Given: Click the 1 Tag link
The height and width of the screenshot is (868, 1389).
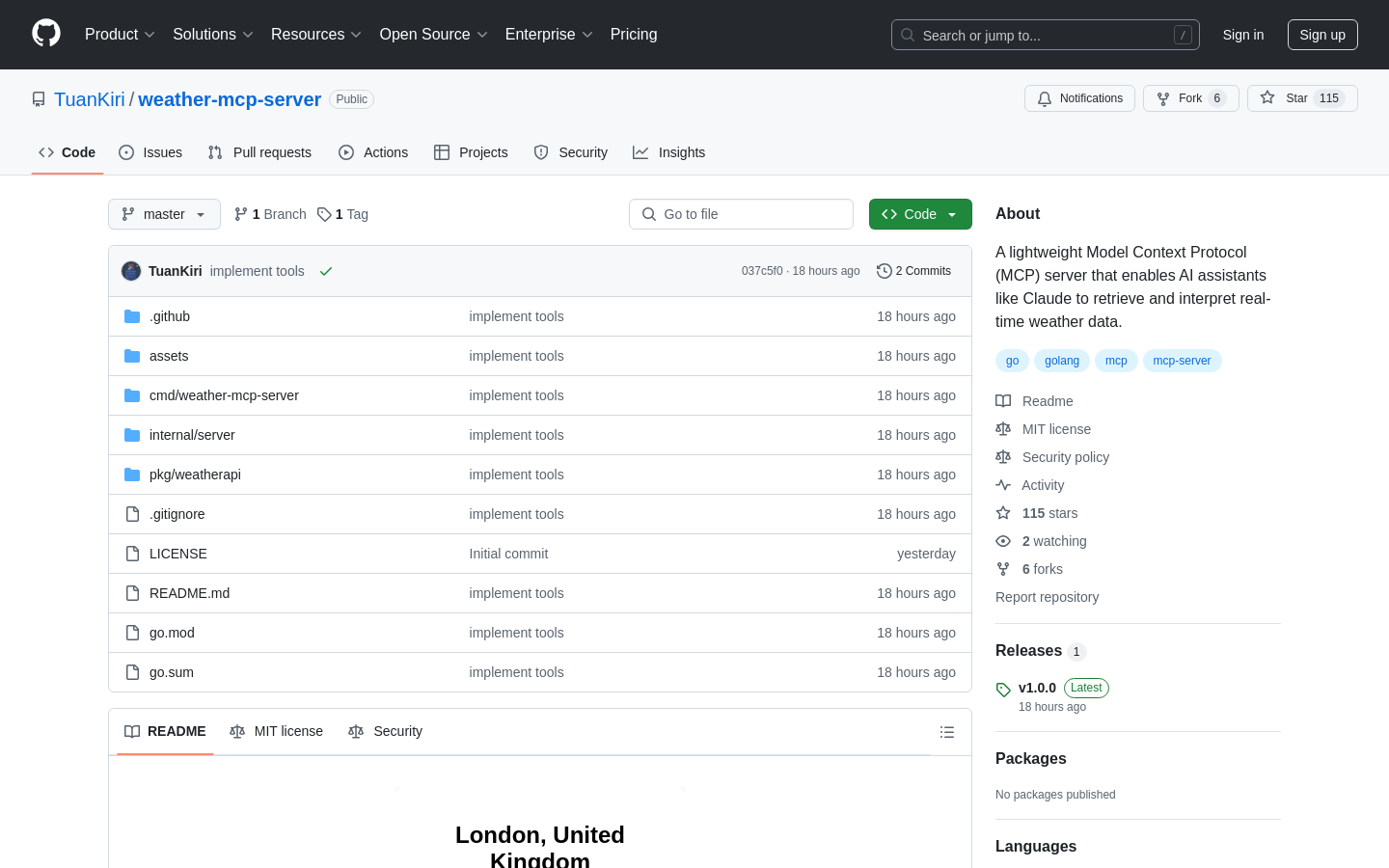Looking at the screenshot, I should (x=343, y=214).
